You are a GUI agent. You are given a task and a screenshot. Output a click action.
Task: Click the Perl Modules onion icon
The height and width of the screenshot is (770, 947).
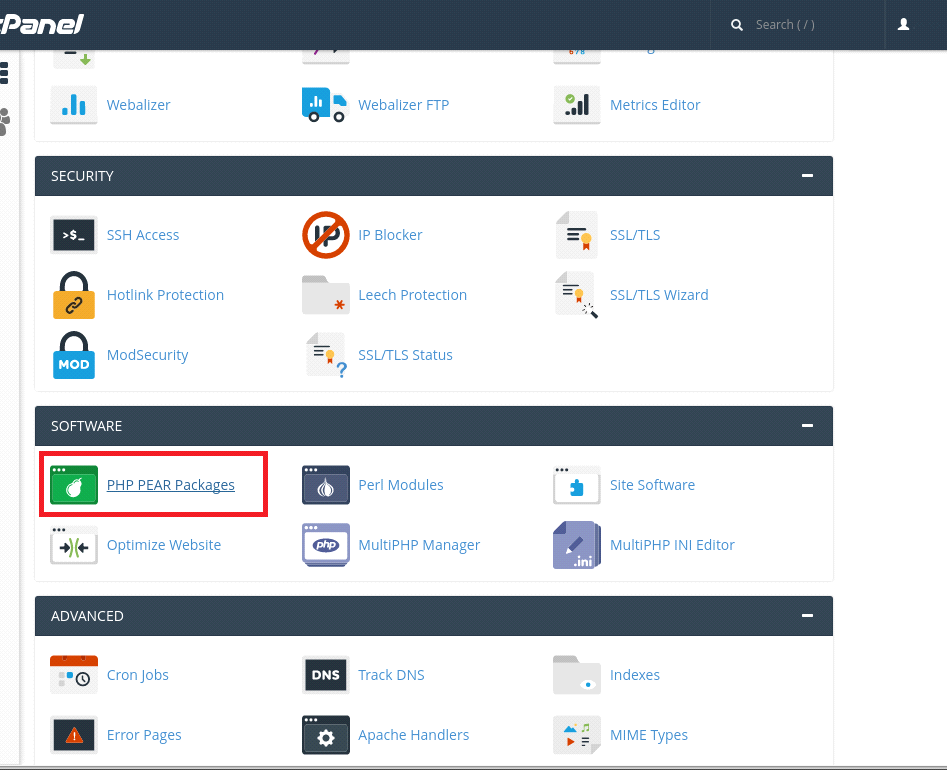point(326,485)
